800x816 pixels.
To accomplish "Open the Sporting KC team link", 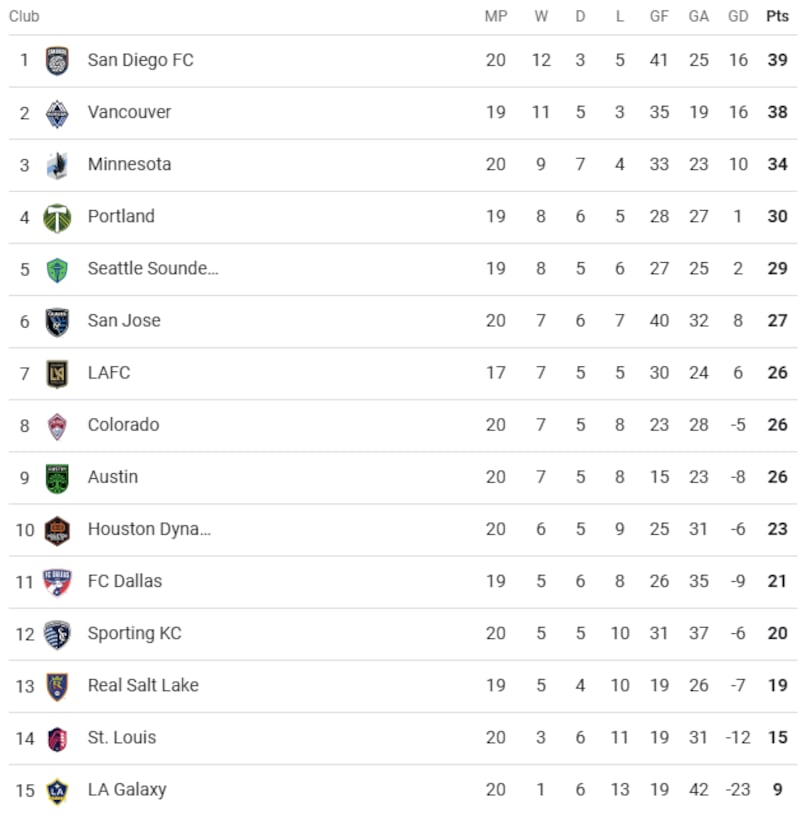I will click(134, 633).
